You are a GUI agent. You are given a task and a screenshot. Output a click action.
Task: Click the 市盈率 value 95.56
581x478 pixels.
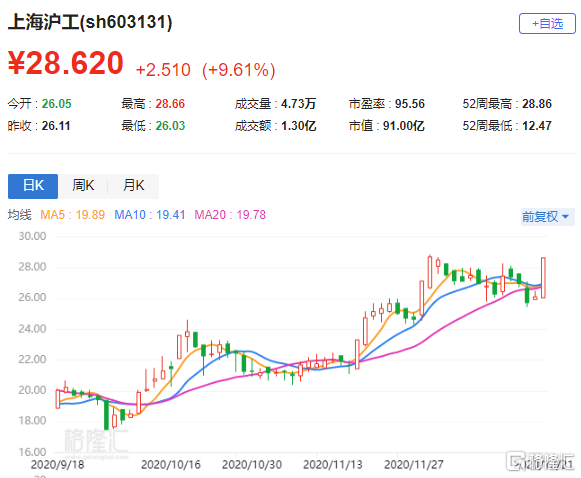coord(410,104)
